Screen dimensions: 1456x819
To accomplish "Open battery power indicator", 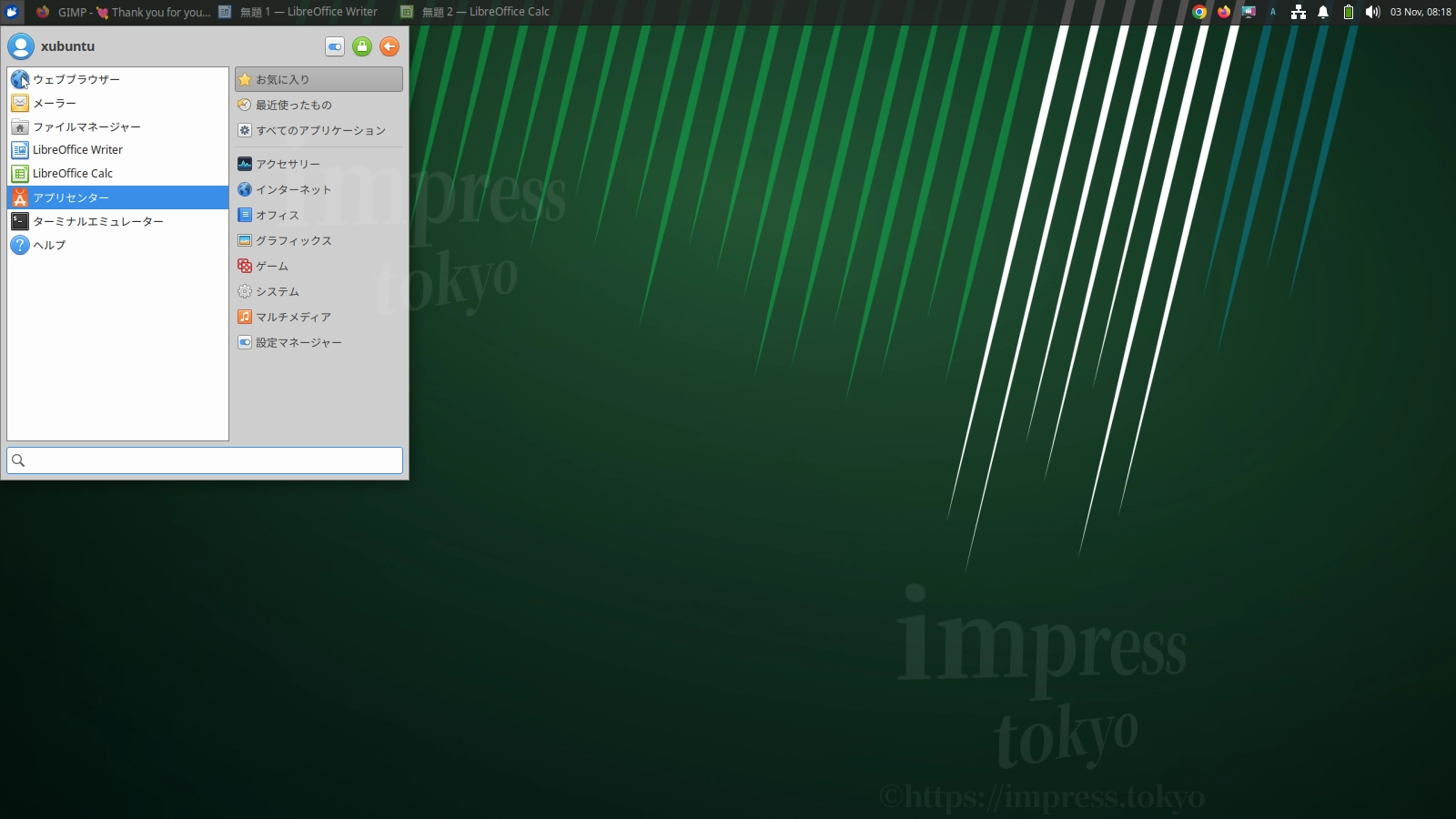I will pyautogui.click(x=1349, y=12).
